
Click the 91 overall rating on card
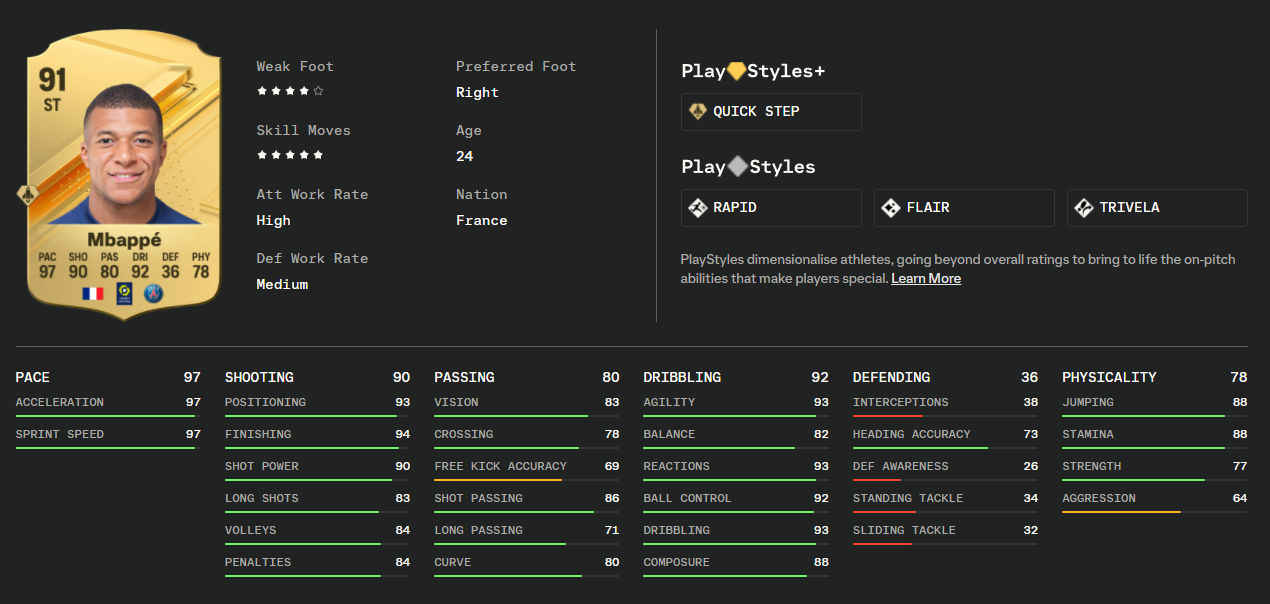click(54, 80)
